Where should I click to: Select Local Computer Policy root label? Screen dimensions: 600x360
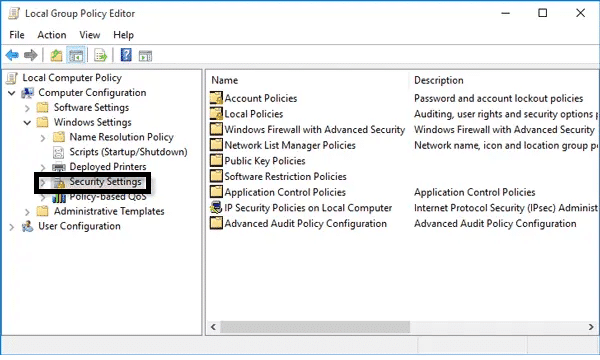point(72,78)
